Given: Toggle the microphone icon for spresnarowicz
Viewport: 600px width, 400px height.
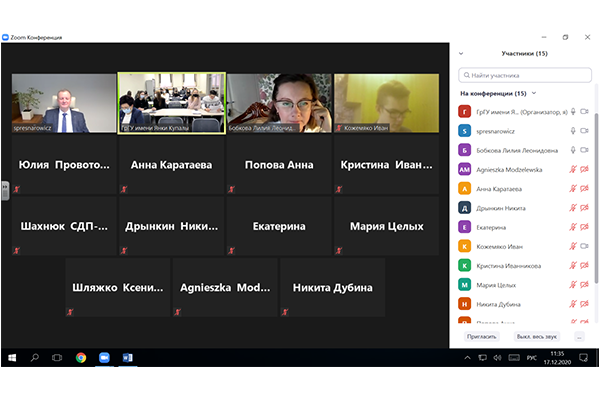Looking at the screenshot, I should [x=573, y=131].
